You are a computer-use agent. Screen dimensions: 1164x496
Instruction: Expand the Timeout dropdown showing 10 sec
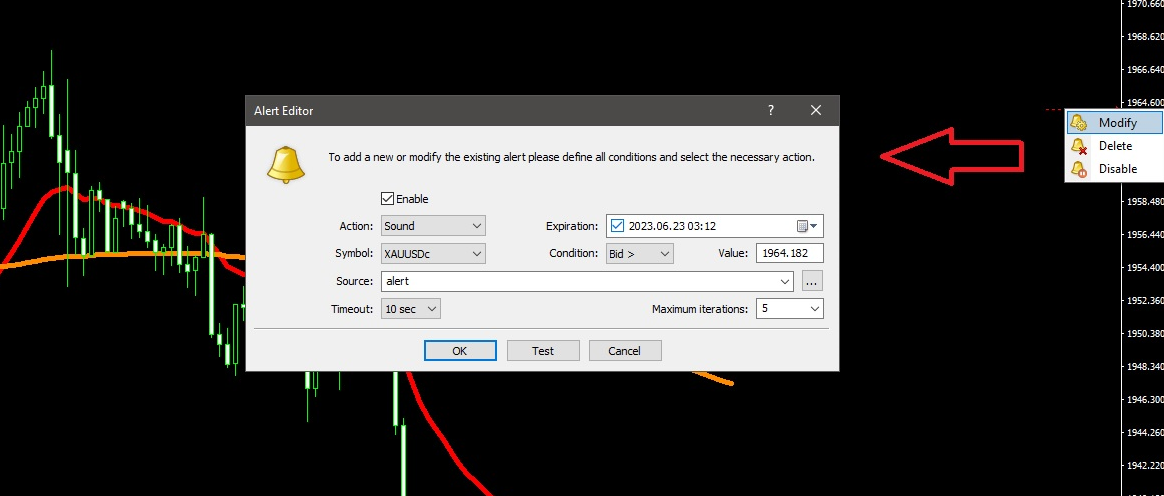coord(411,309)
